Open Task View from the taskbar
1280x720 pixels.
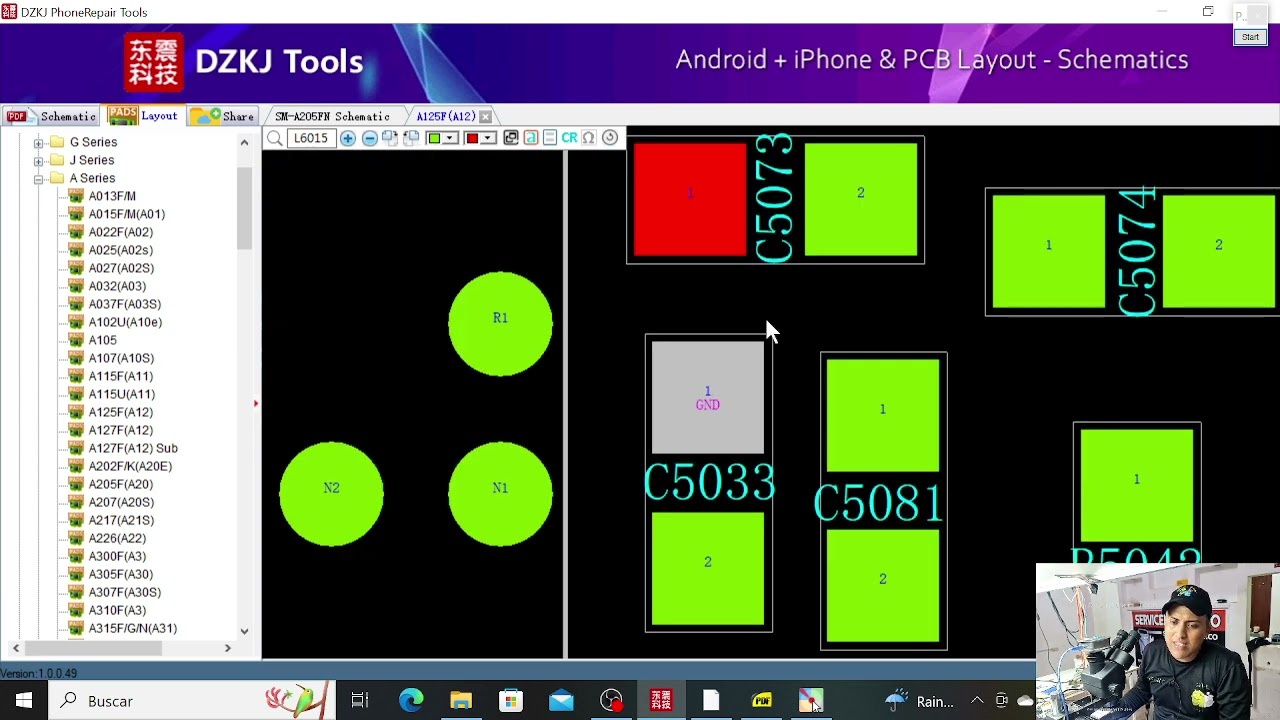click(x=360, y=701)
